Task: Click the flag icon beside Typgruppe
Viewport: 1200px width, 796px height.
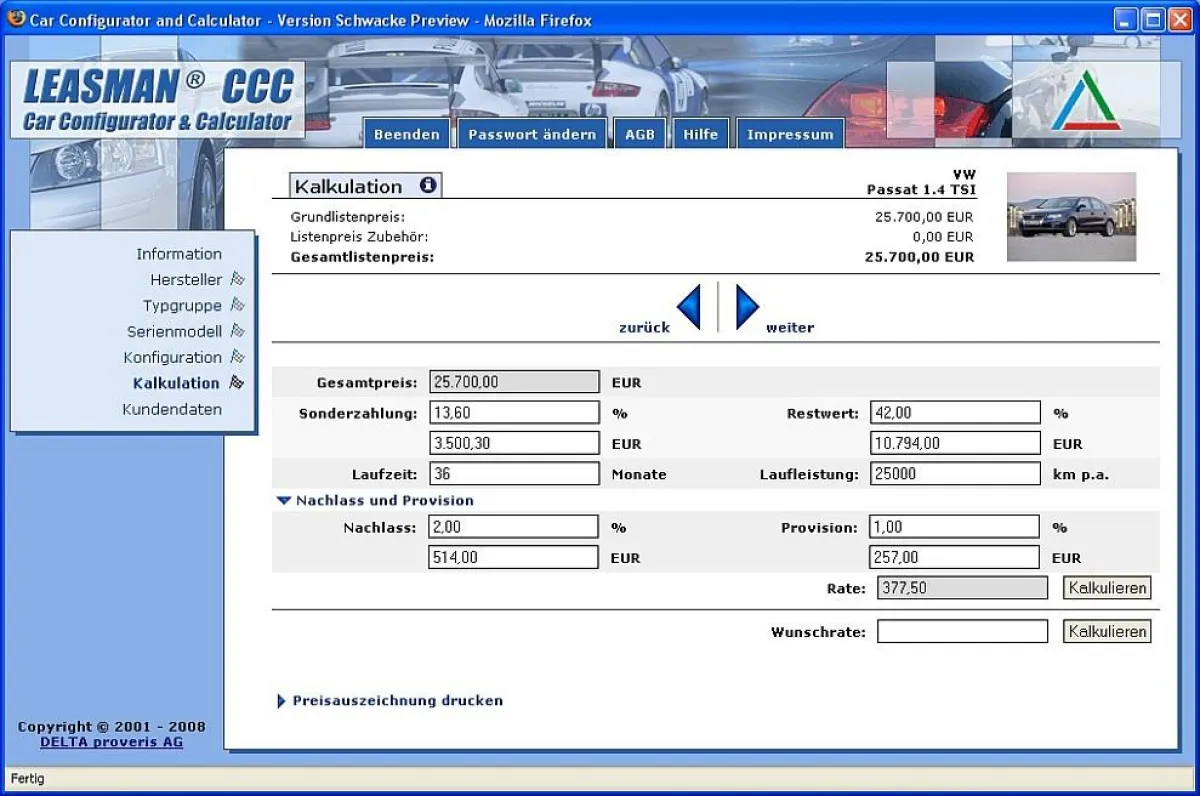Action: click(x=238, y=305)
